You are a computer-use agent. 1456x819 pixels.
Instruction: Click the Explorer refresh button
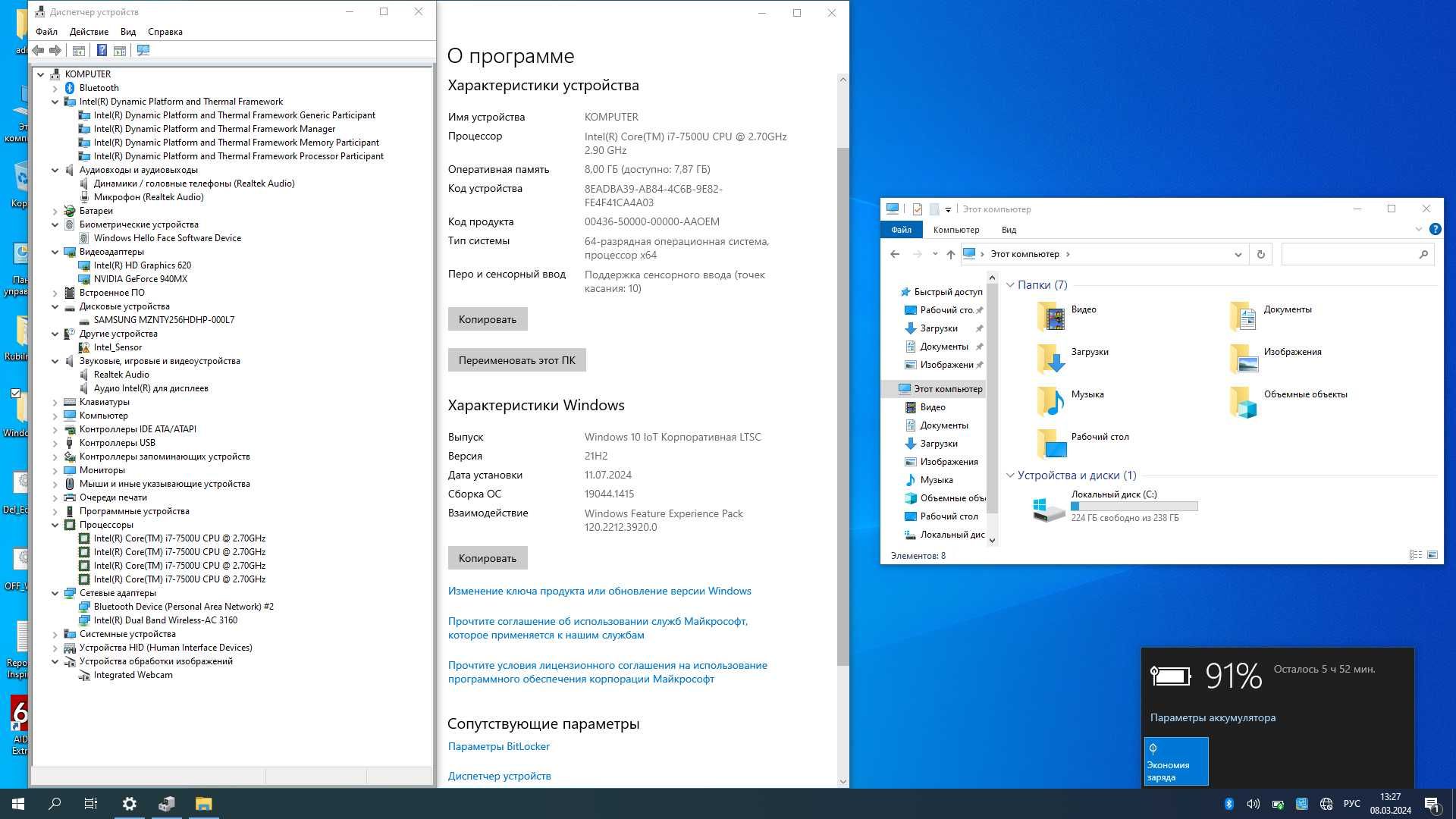pyautogui.click(x=1261, y=255)
